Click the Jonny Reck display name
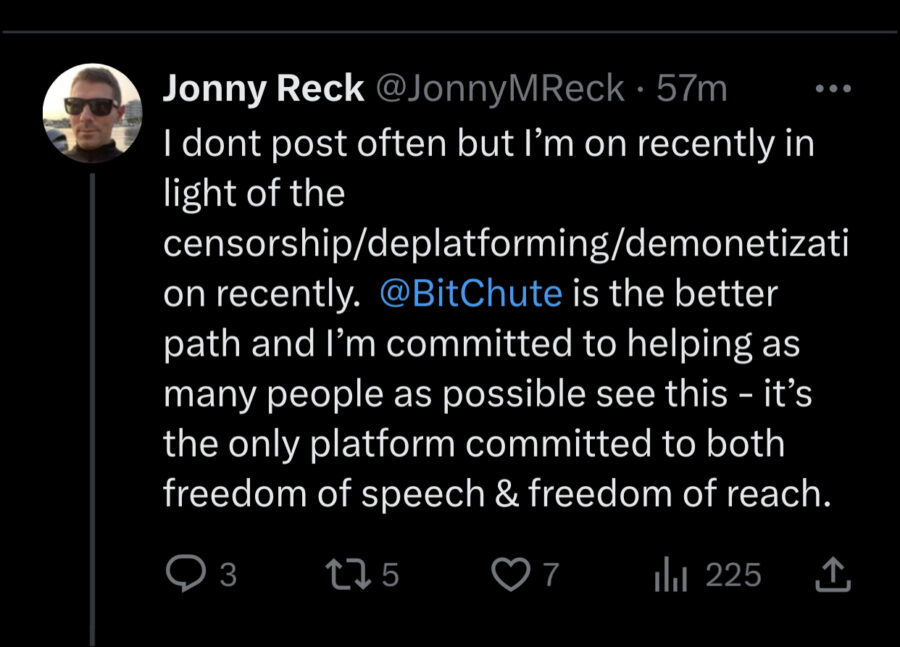Screen dimensions: 900x647 [263, 89]
